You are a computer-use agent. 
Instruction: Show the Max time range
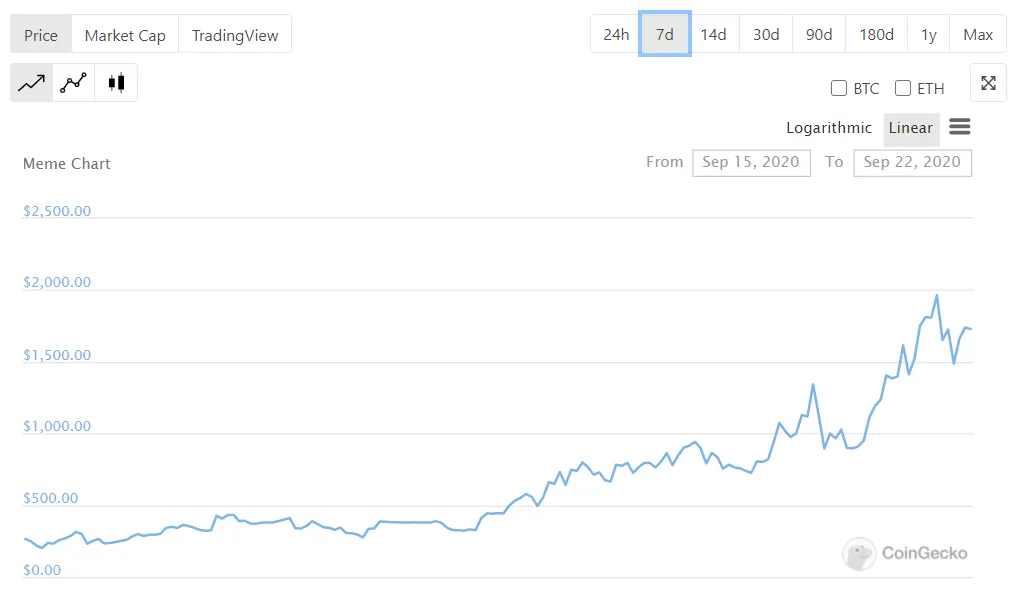(978, 35)
